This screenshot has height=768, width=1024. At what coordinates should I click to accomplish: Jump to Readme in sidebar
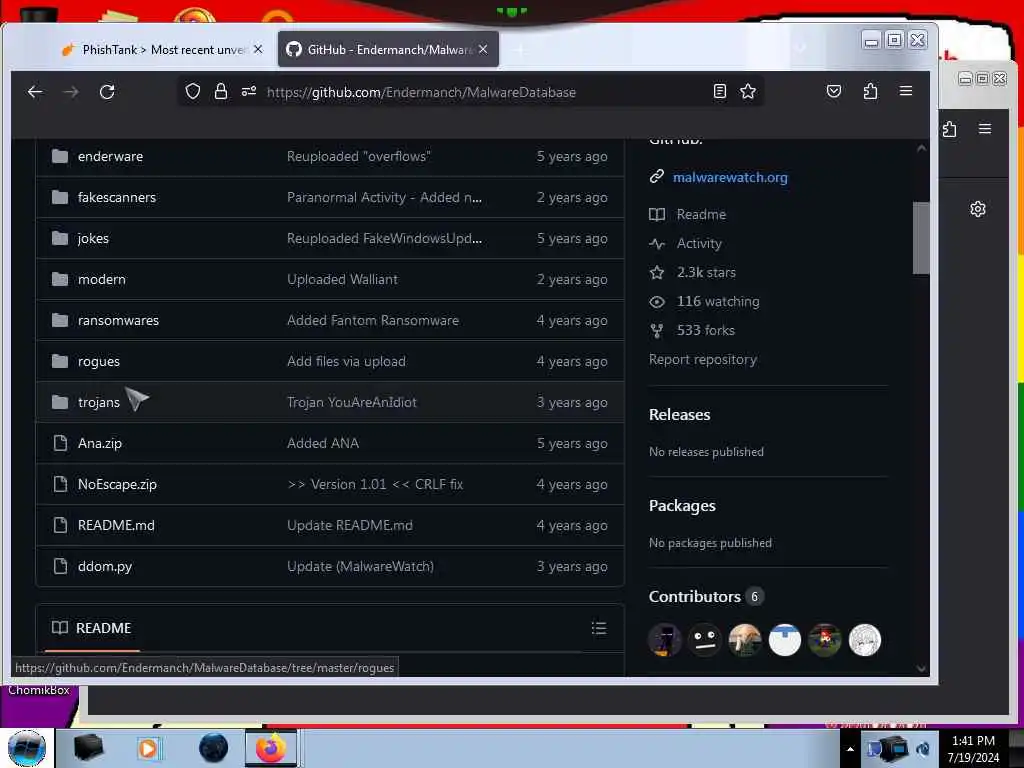click(701, 214)
